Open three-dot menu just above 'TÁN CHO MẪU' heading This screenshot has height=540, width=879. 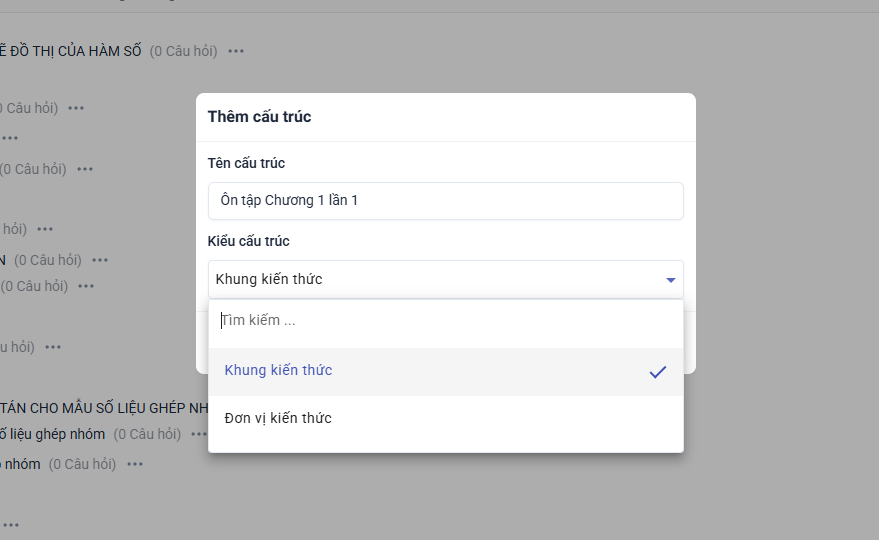pyautogui.click(x=53, y=347)
